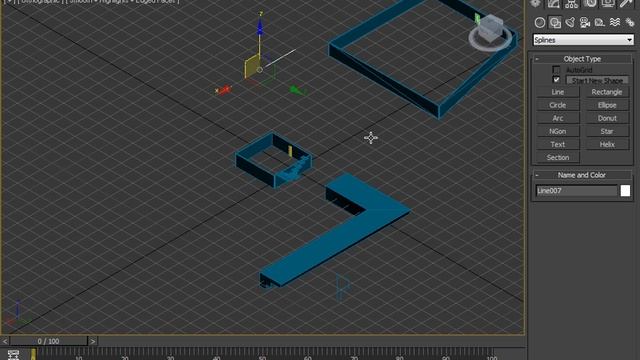Uncheck the Start New Shape checkbox
Image resolution: width=640 pixels, height=360 pixels.
[x=556, y=80]
